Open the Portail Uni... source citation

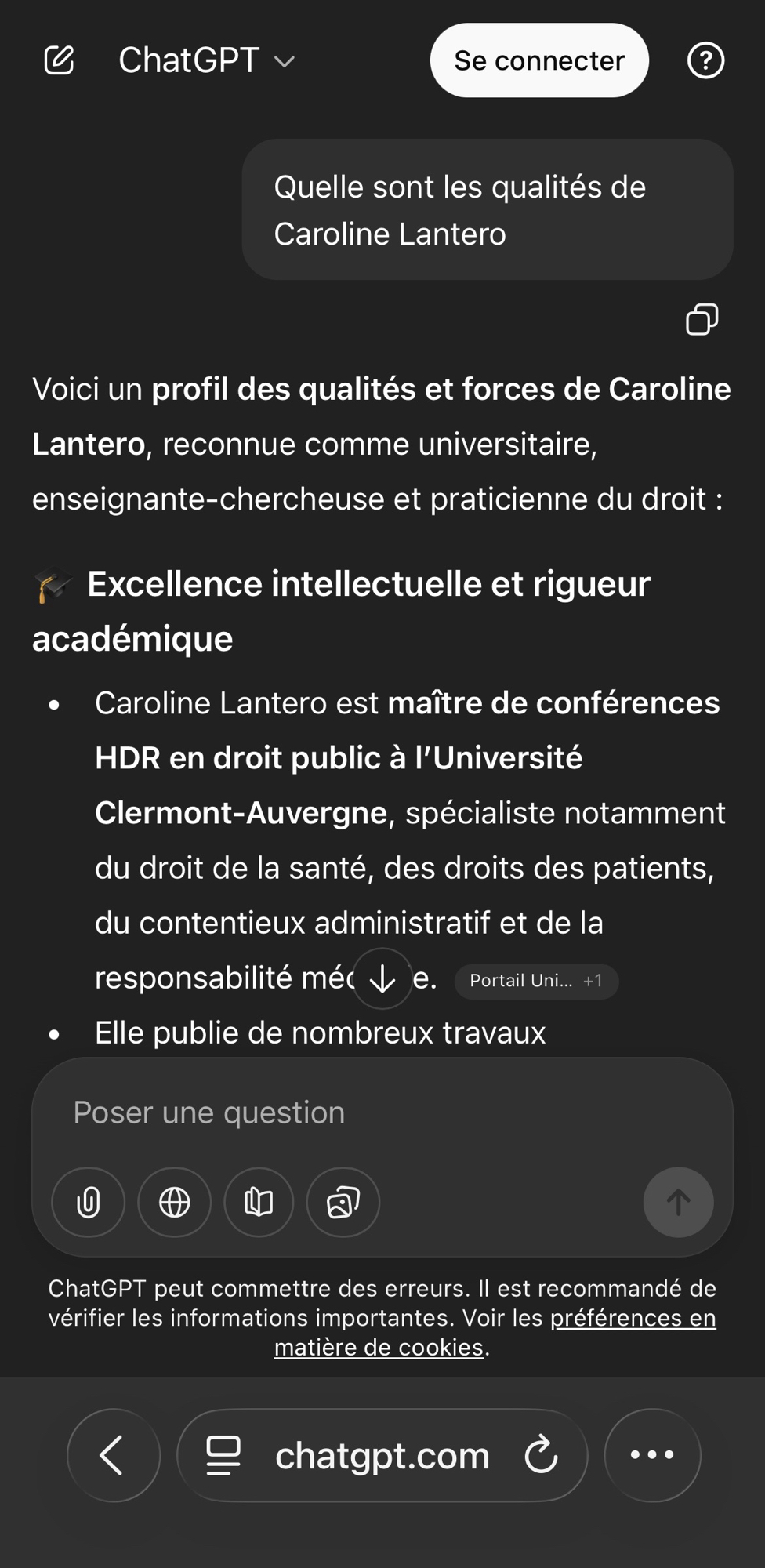(536, 981)
